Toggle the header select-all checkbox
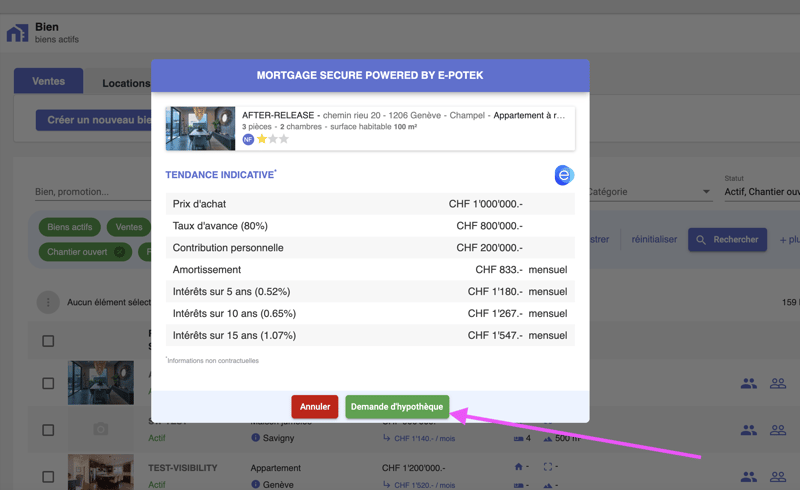Image resolution: width=800 pixels, height=490 pixels. tap(48, 341)
